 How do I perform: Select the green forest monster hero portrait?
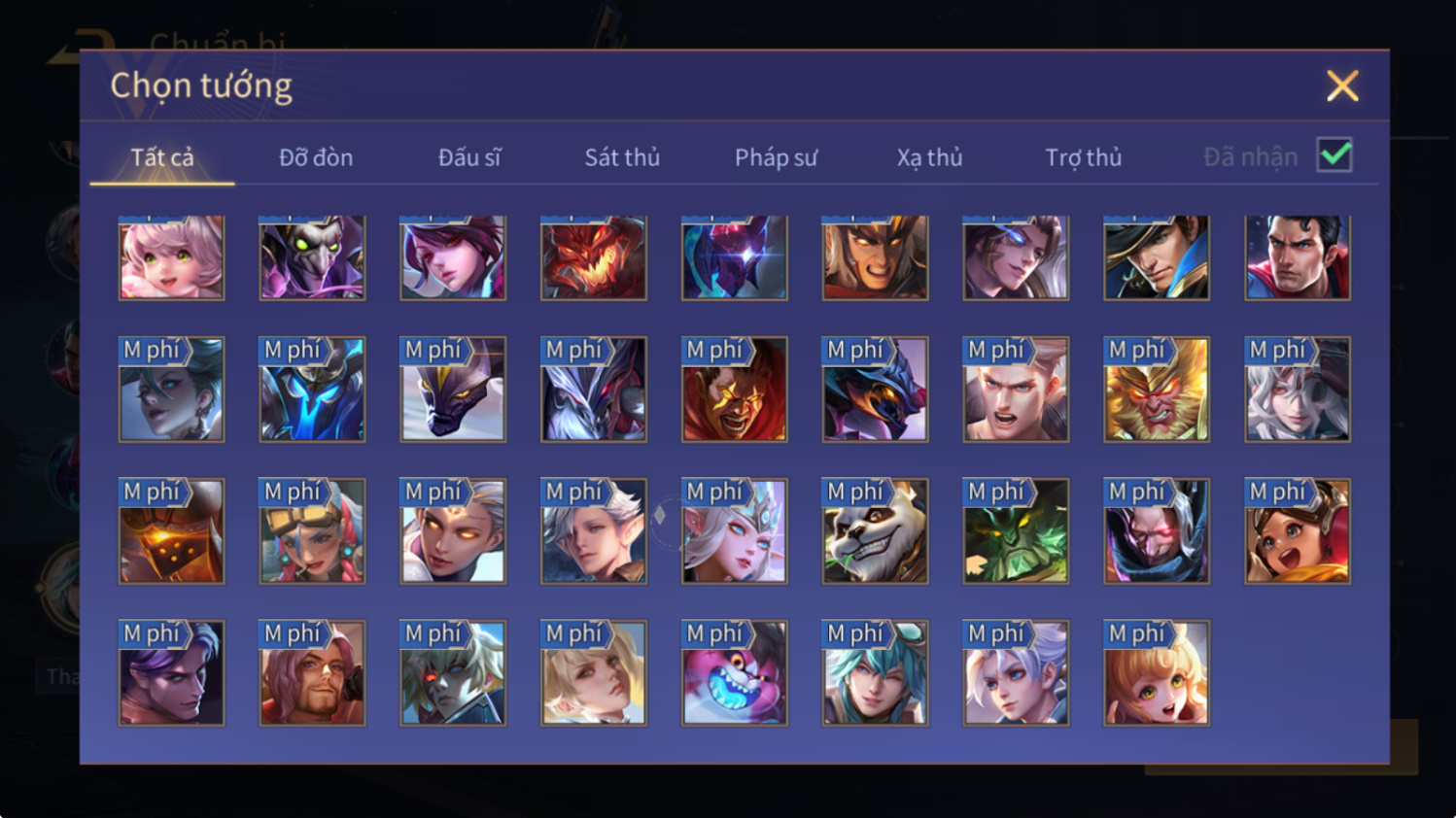(1016, 530)
